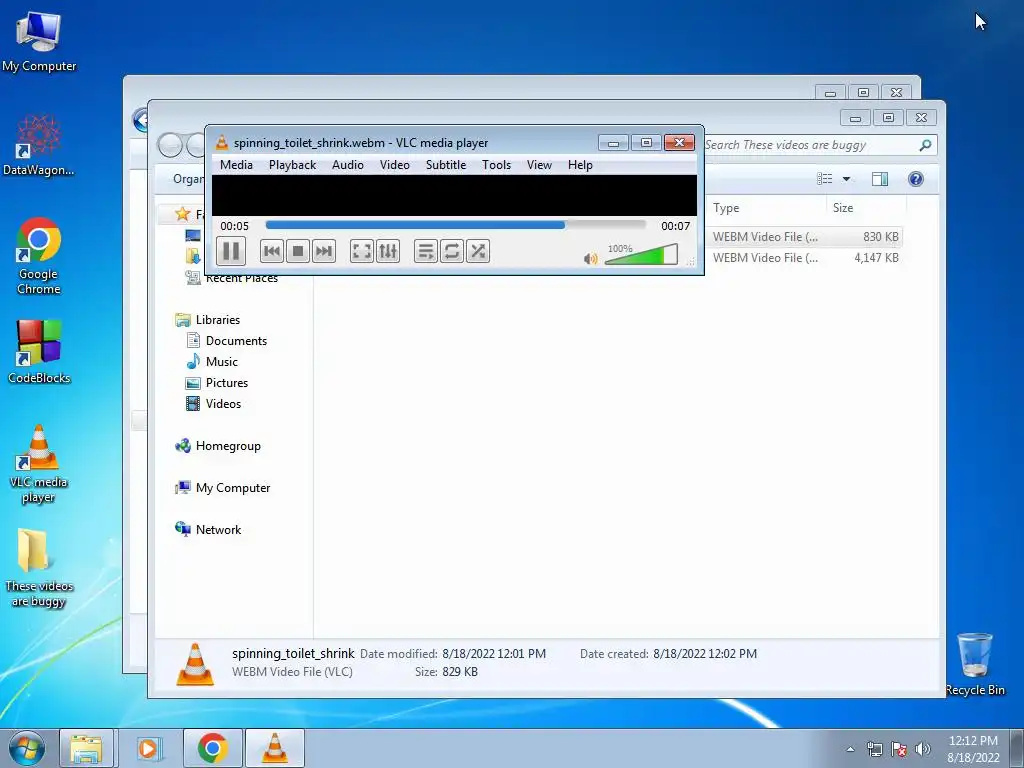The height and width of the screenshot is (768, 1024).
Task: Open DataWagon desktop shortcut
Action: tap(39, 146)
